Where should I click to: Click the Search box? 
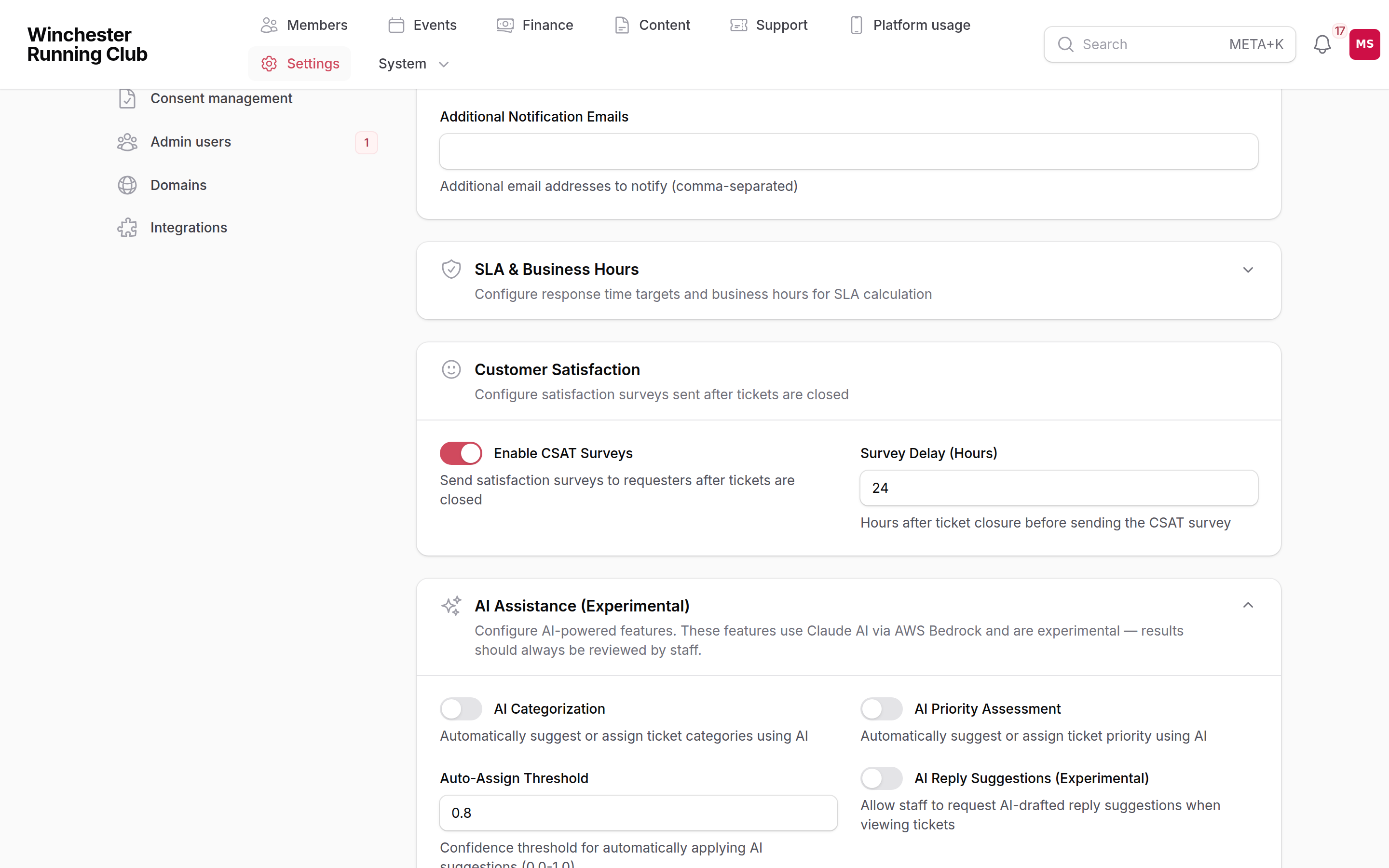(x=1169, y=44)
